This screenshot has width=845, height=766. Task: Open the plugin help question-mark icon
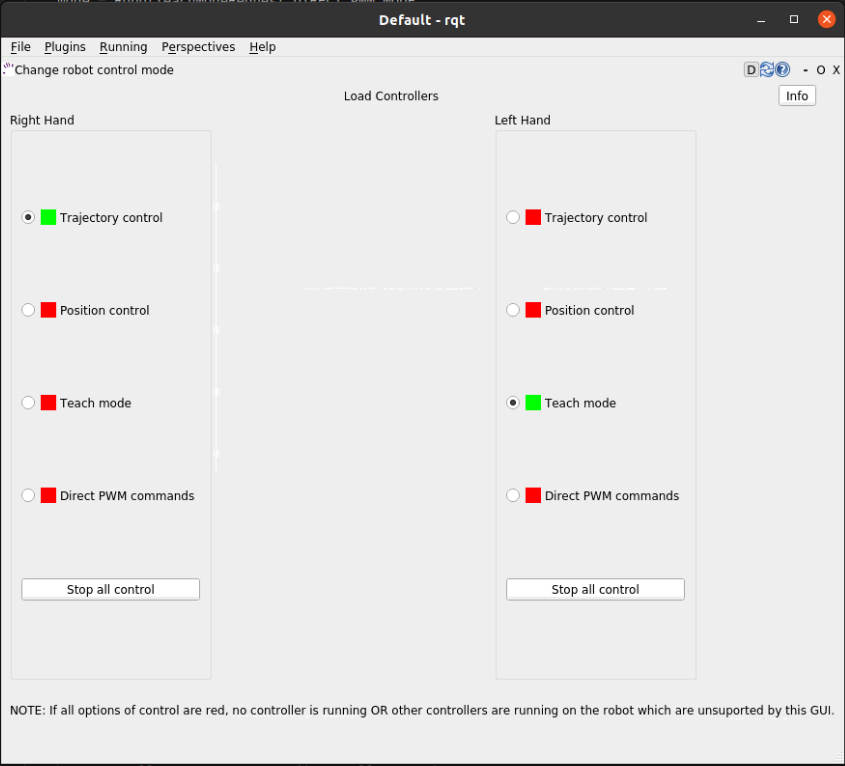[x=782, y=70]
